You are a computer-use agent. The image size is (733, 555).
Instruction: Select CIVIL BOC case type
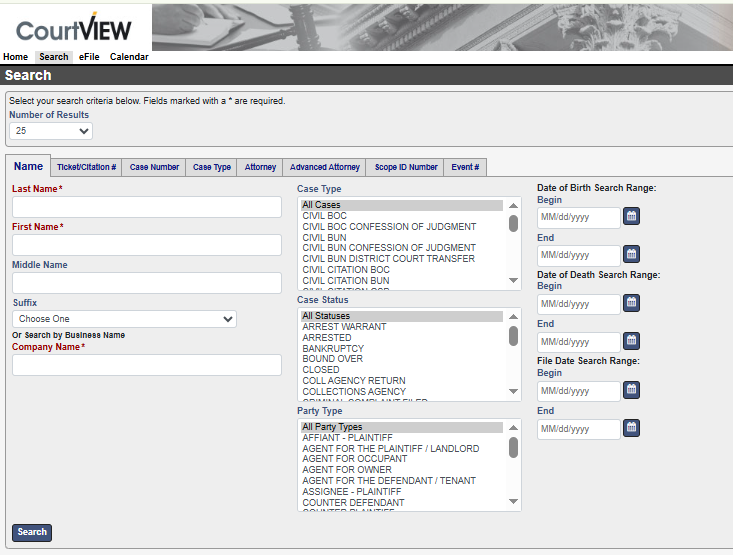point(402,216)
